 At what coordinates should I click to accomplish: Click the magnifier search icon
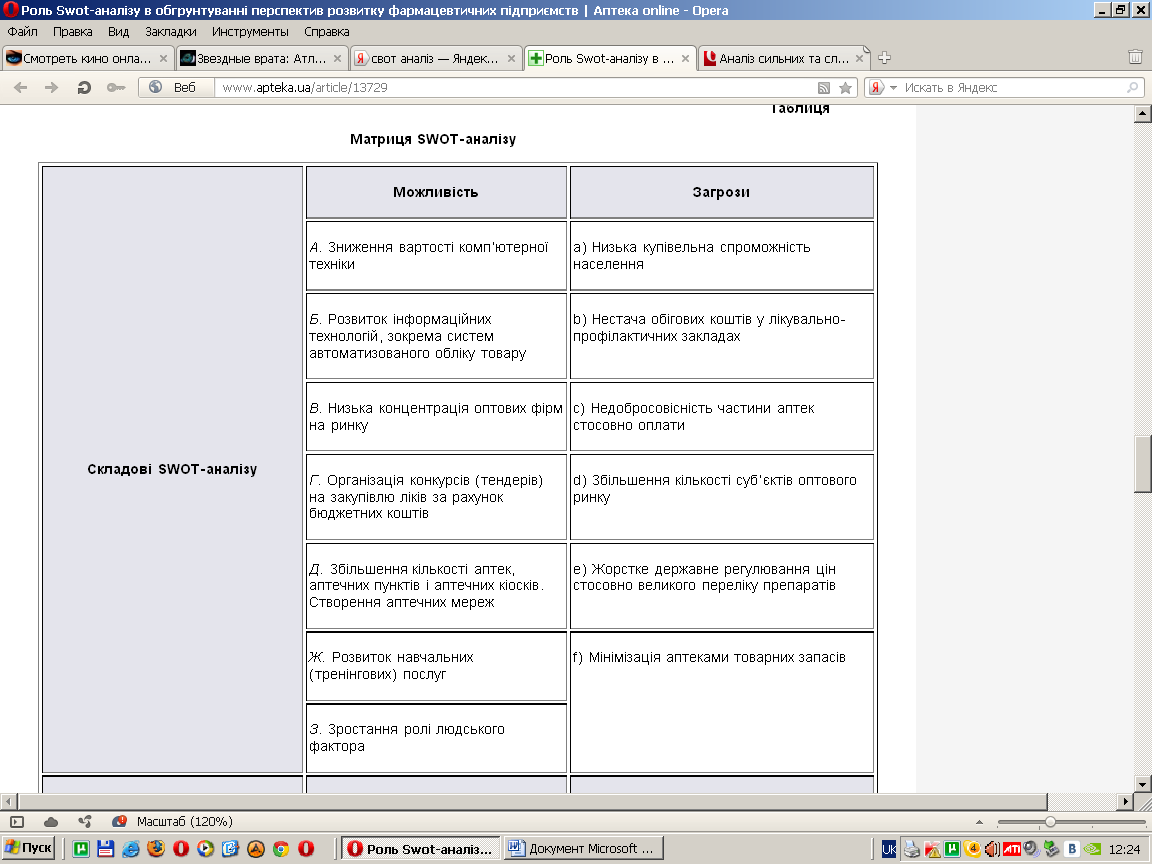(x=1133, y=87)
